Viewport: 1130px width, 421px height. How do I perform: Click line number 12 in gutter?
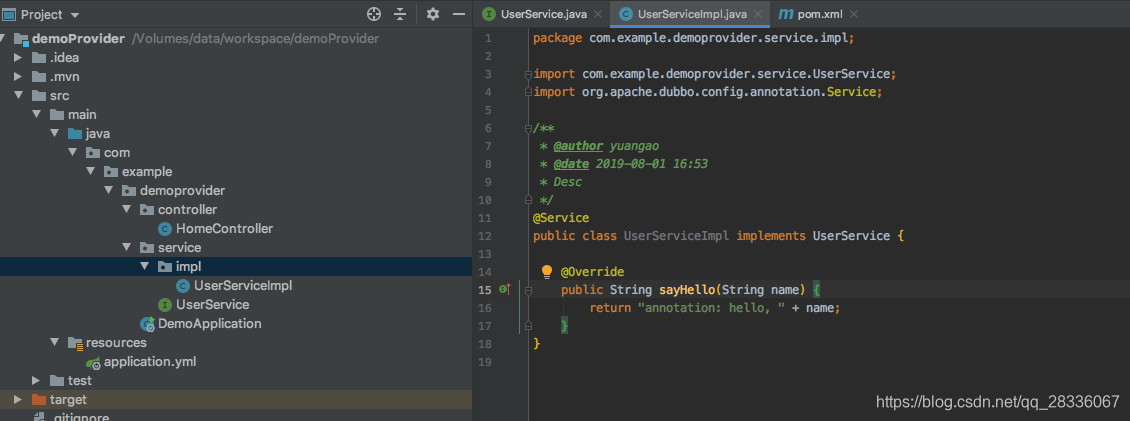pyautogui.click(x=484, y=236)
